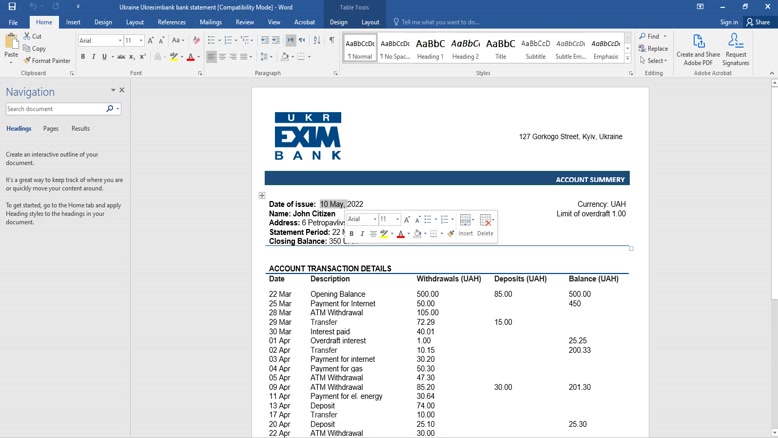Click the Share button at top right

pos(758,22)
